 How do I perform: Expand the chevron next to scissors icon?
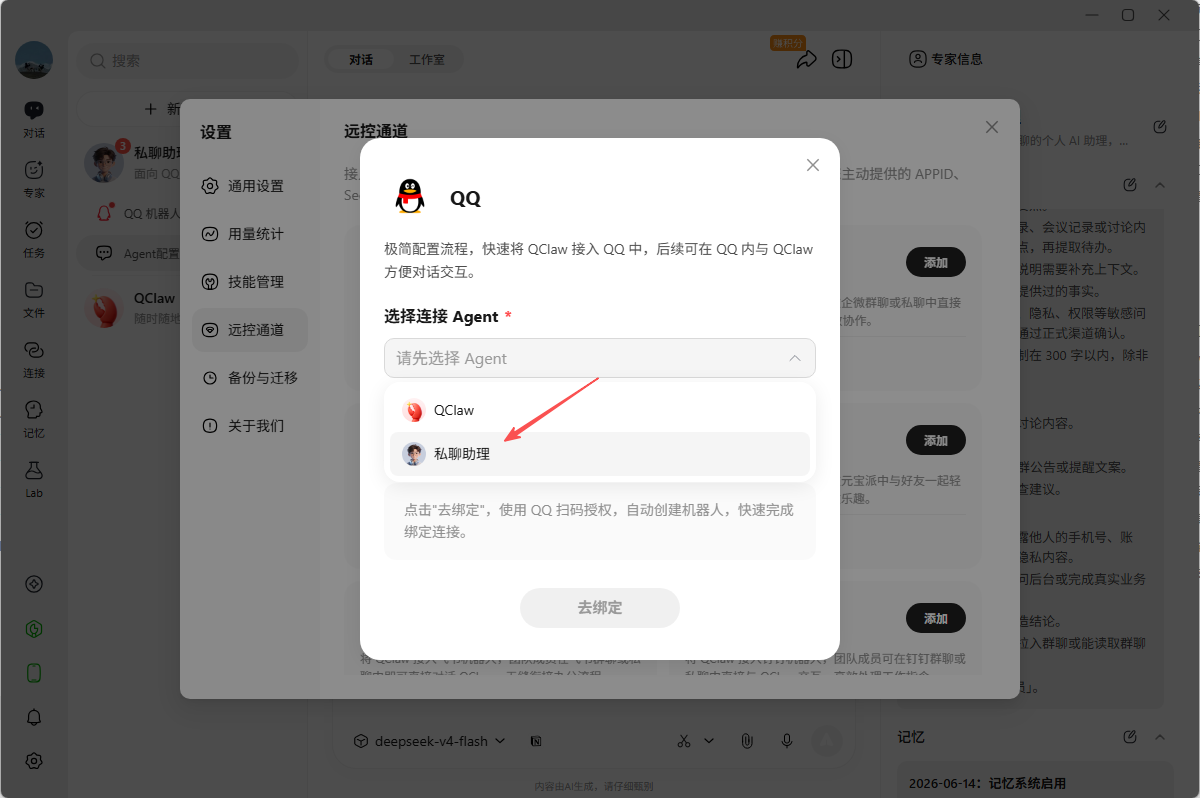tap(709, 741)
